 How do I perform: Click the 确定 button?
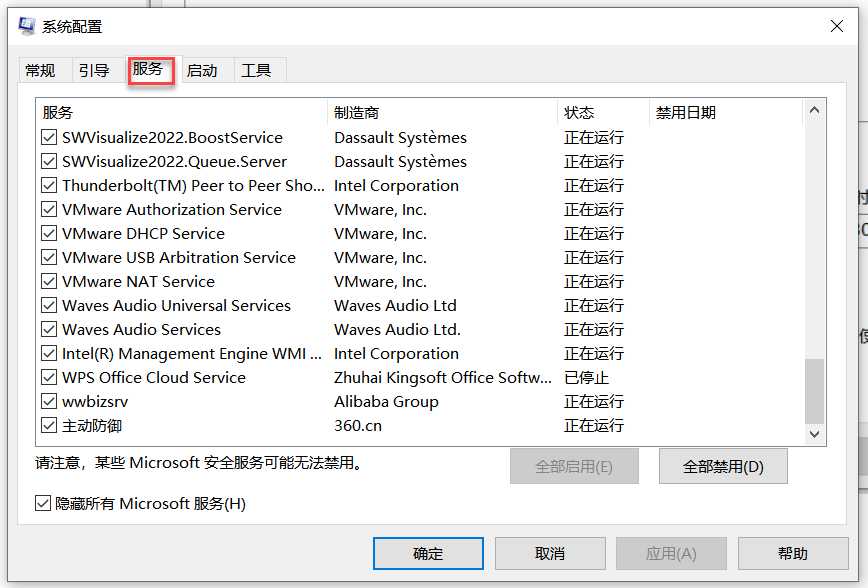(x=428, y=553)
